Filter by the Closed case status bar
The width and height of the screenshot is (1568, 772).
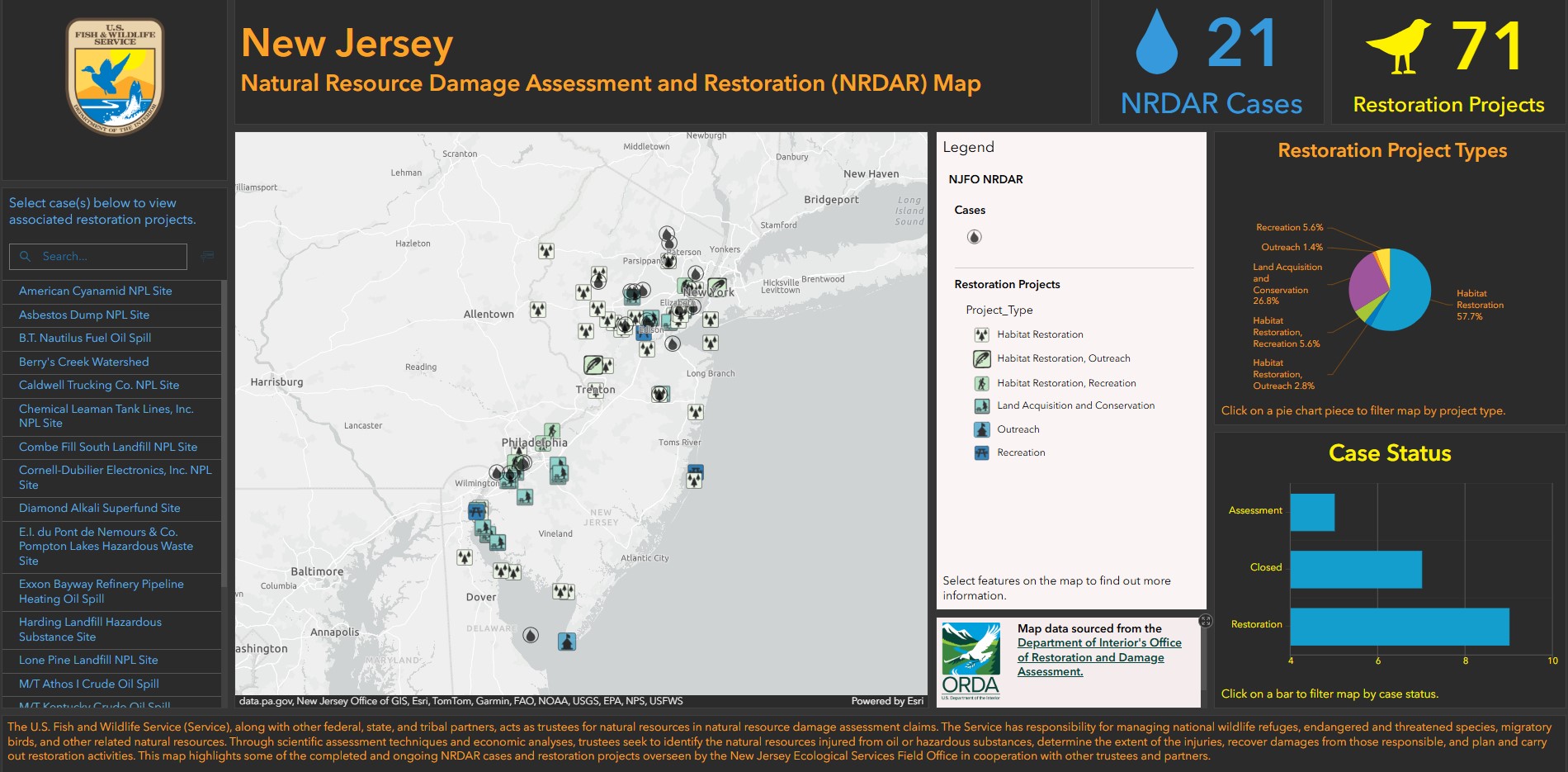pos(1355,569)
